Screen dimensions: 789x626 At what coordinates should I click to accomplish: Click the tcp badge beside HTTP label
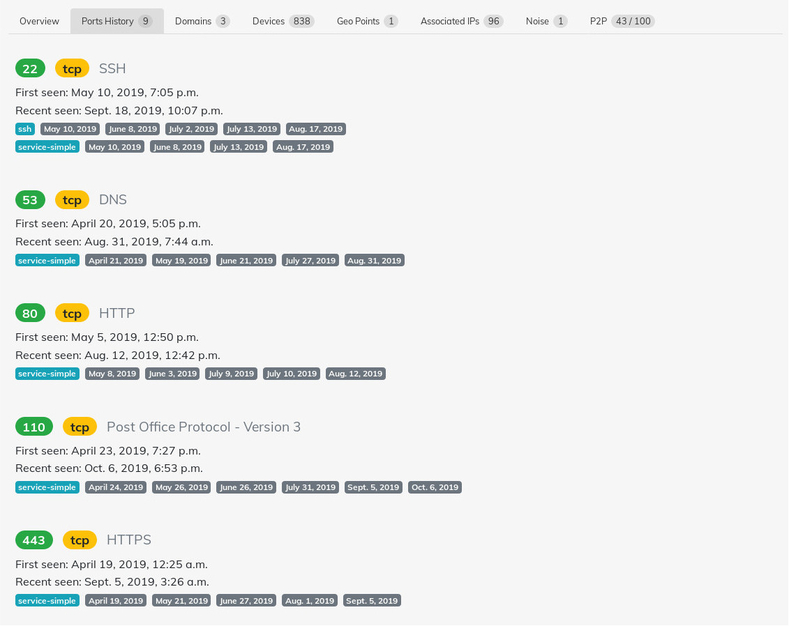point(72,313)
